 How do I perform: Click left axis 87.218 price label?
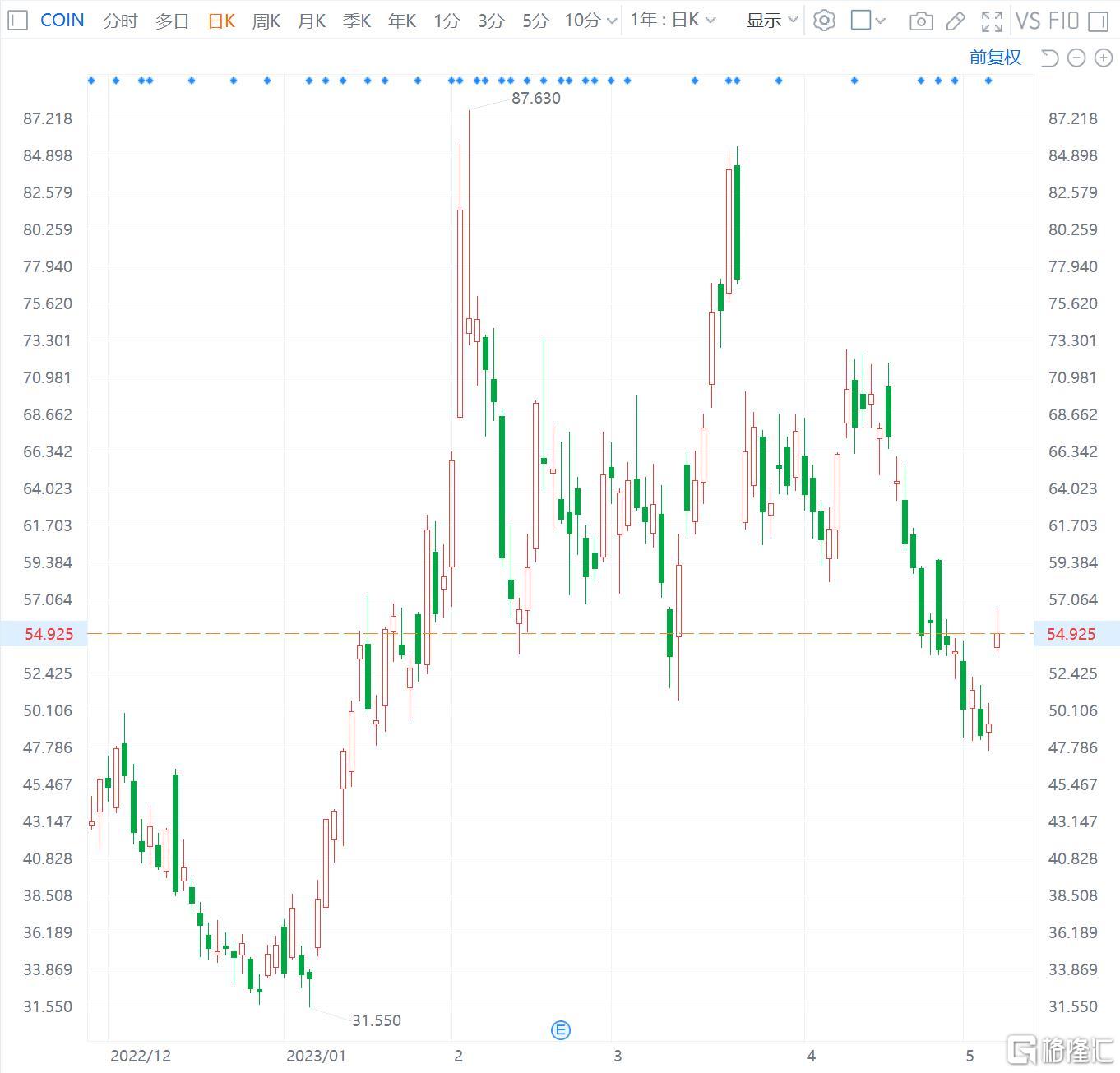point(48,118)
